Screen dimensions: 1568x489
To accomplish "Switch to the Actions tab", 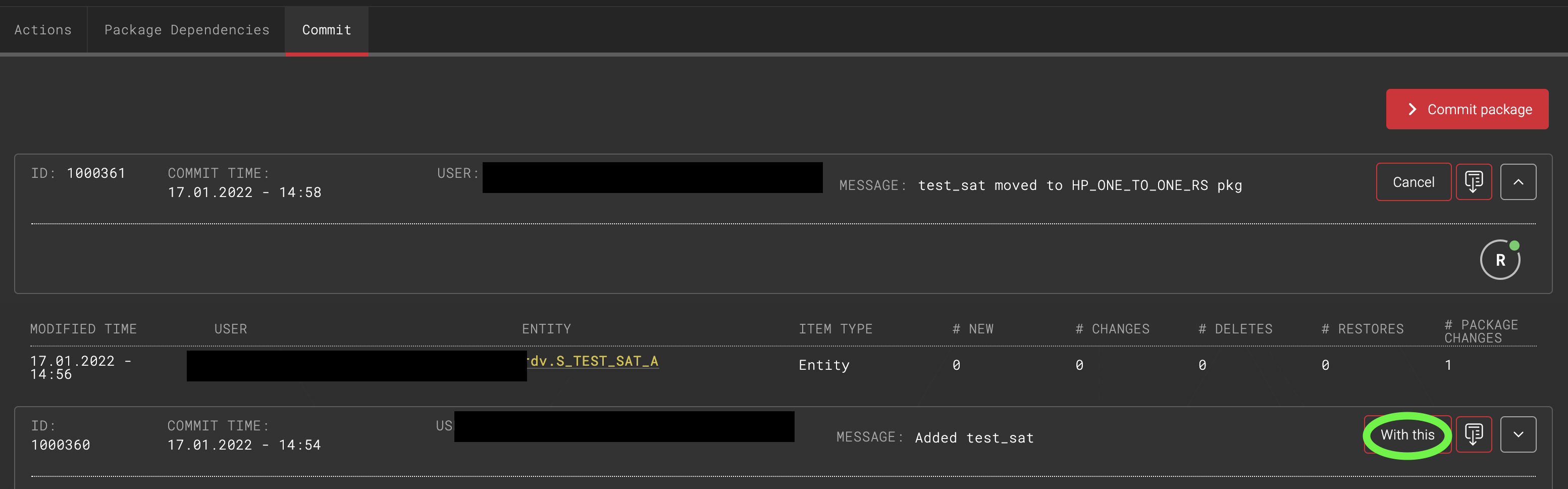I will (x=42, y=29).
